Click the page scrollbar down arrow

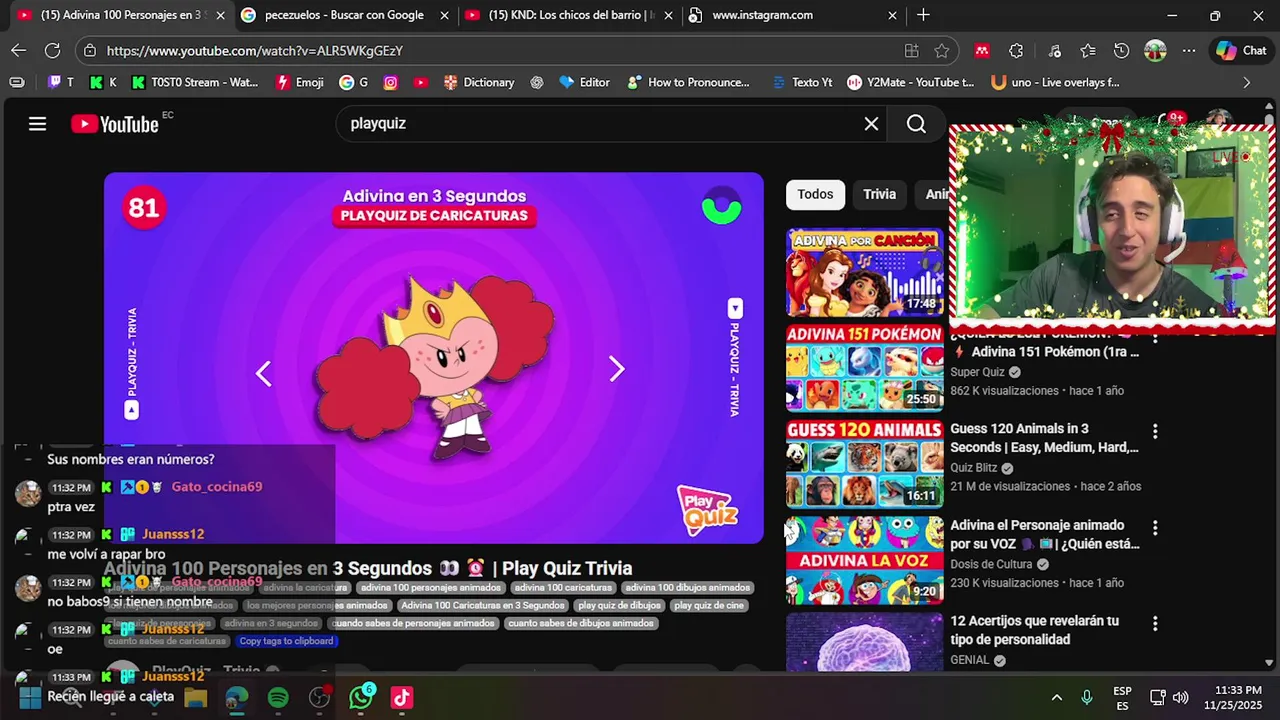click(x=1269, y=663)
